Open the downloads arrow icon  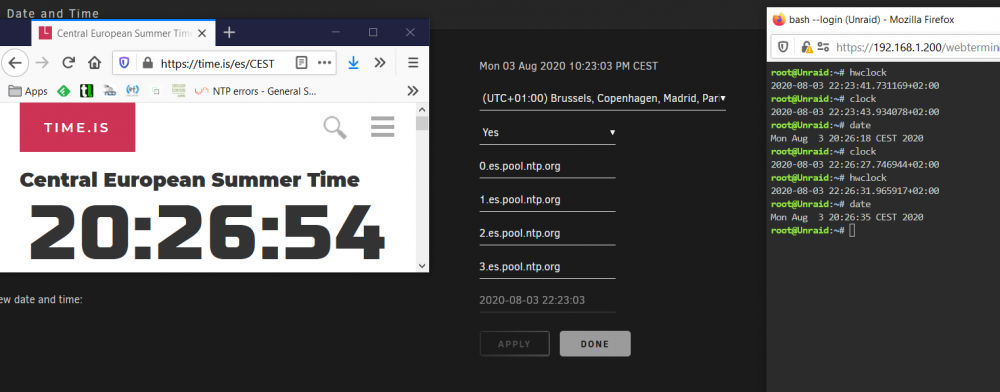pos(353,62)
